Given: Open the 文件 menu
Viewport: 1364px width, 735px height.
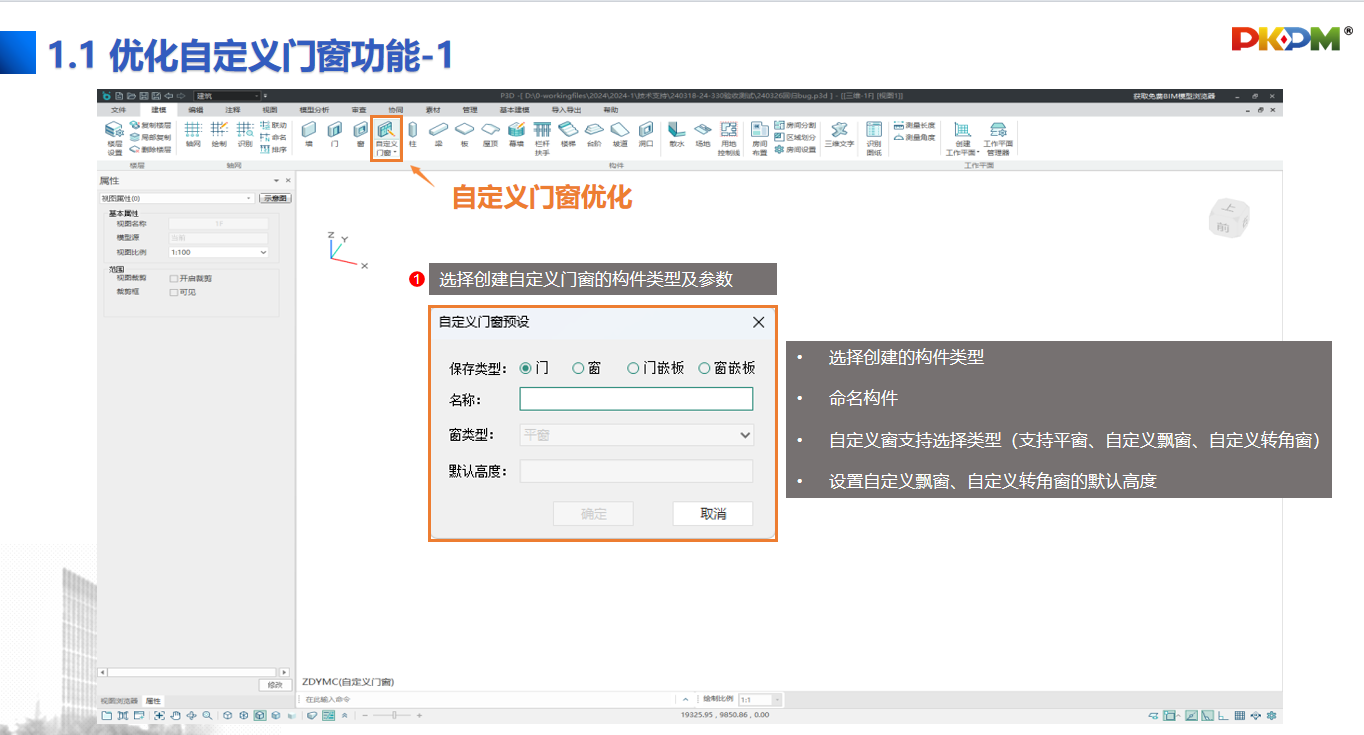Looking at the screenshot, I should [118, 109].
